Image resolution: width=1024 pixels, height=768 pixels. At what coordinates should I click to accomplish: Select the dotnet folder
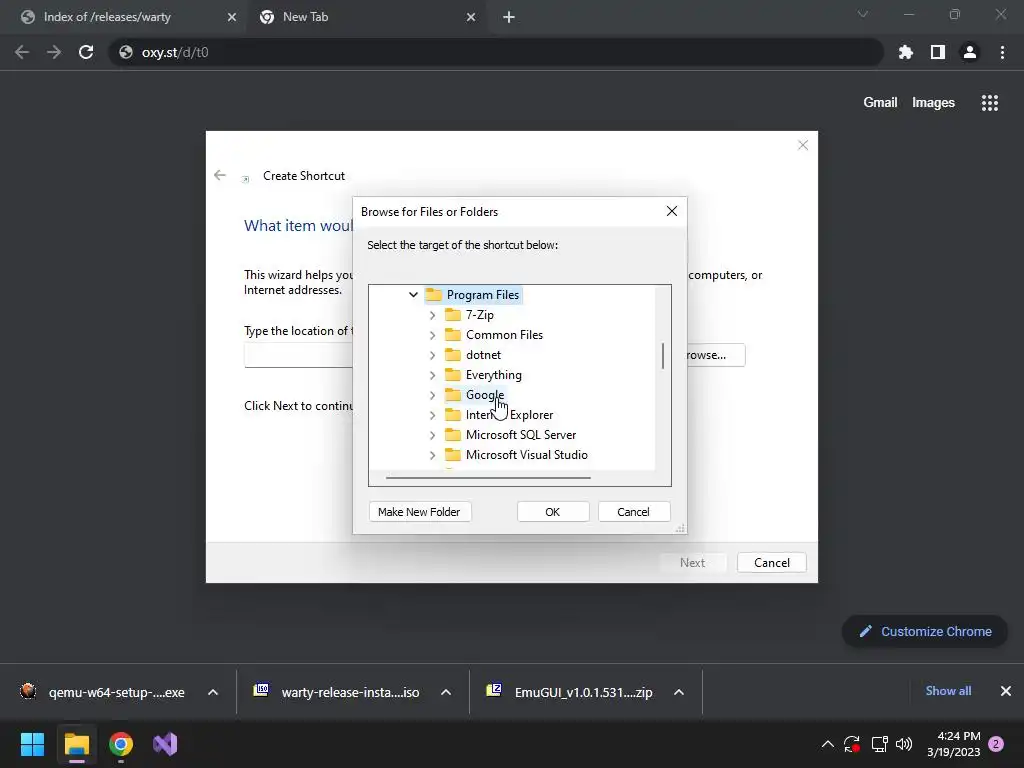click(x=483, y=355)
